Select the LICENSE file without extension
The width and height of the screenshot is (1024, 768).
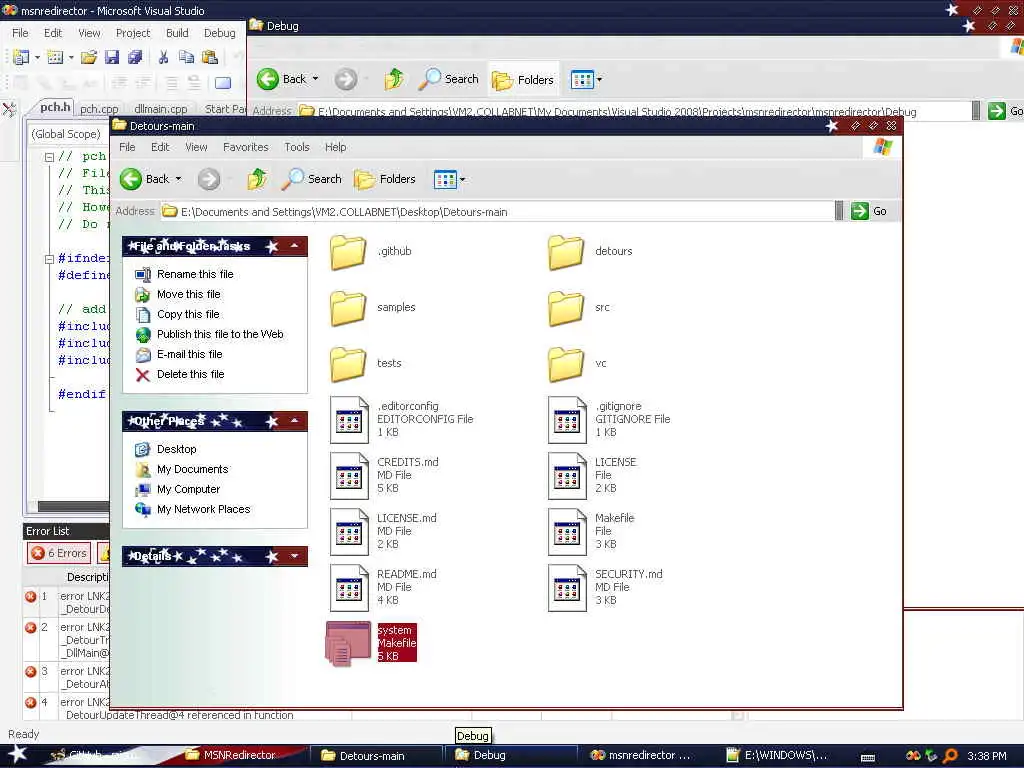592,475
